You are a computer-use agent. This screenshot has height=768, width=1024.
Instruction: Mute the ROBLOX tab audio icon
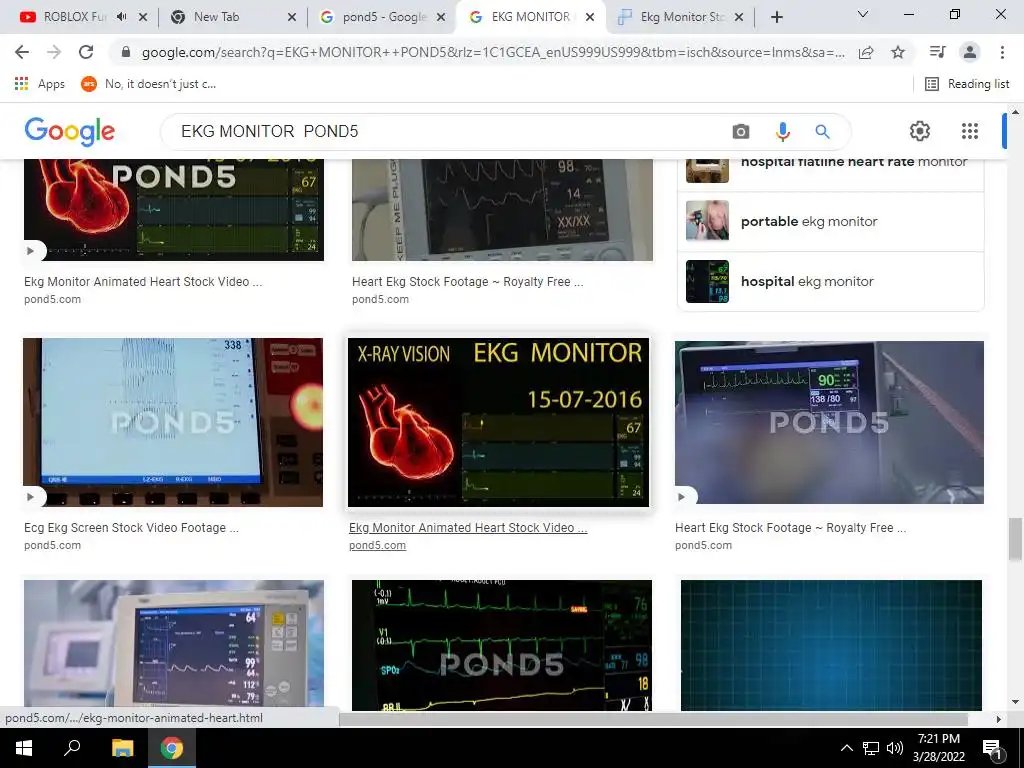pos(121,17)
